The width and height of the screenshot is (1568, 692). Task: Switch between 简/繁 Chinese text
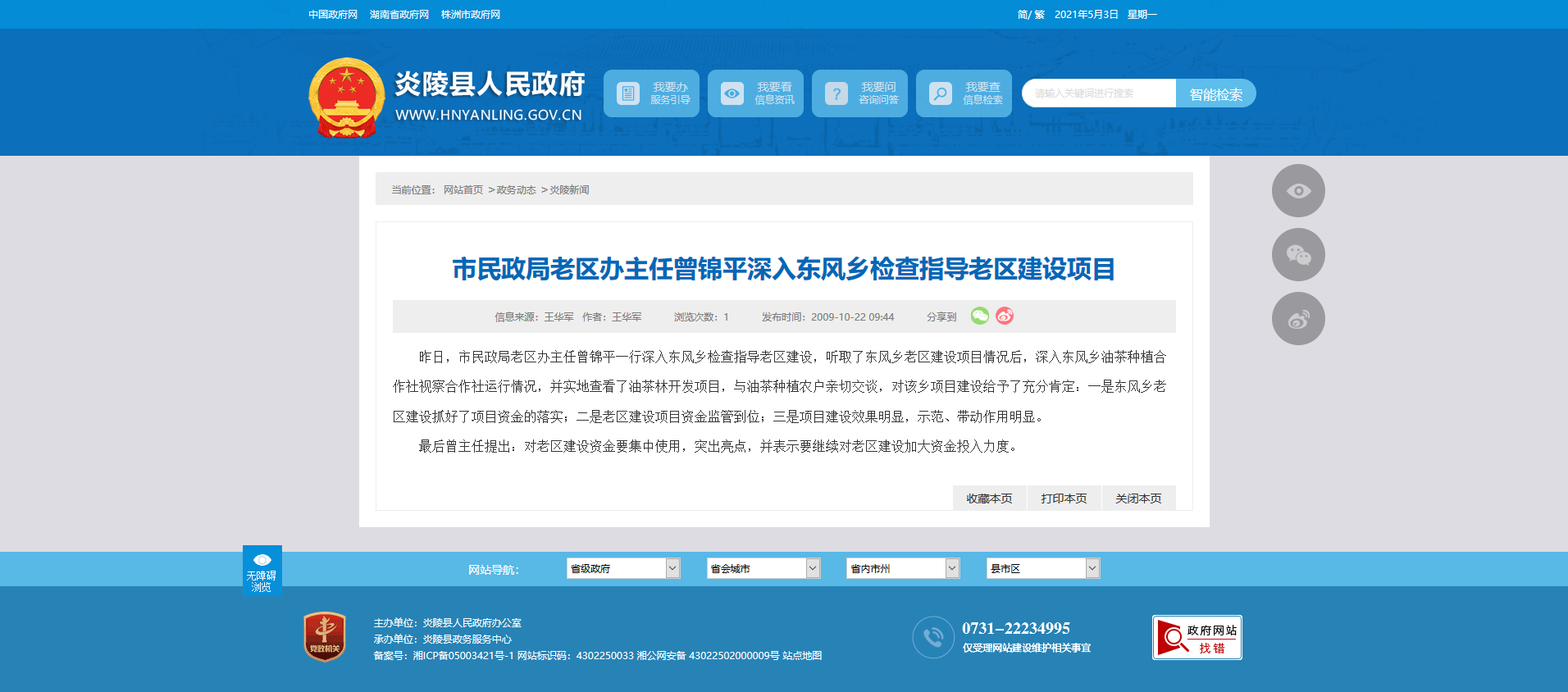[1030, 15]
